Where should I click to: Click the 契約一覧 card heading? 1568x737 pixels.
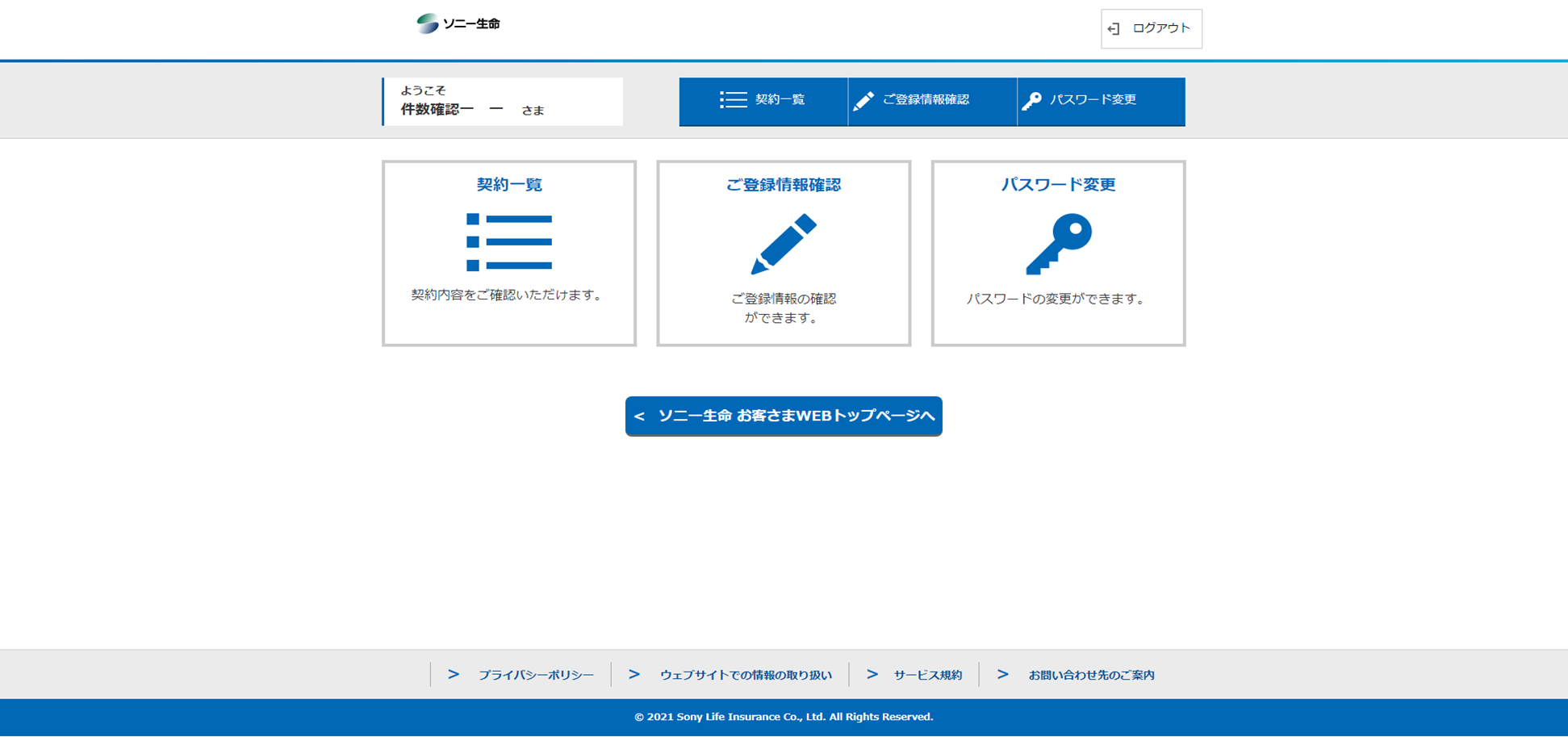(x=509, y=185)
